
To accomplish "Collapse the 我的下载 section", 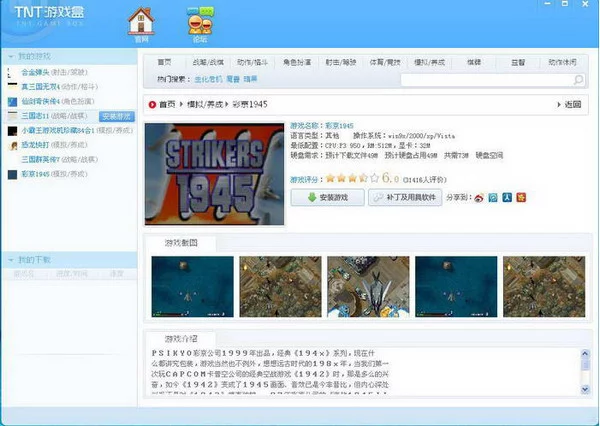I will coord(11,260).
